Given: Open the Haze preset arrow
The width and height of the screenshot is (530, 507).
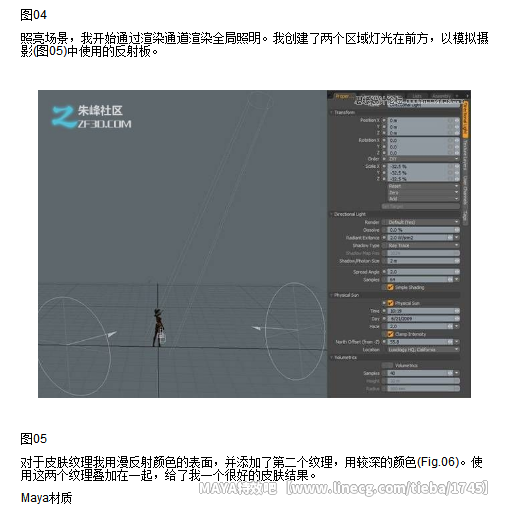Looking at the screenshot, I should click(457, 326).
